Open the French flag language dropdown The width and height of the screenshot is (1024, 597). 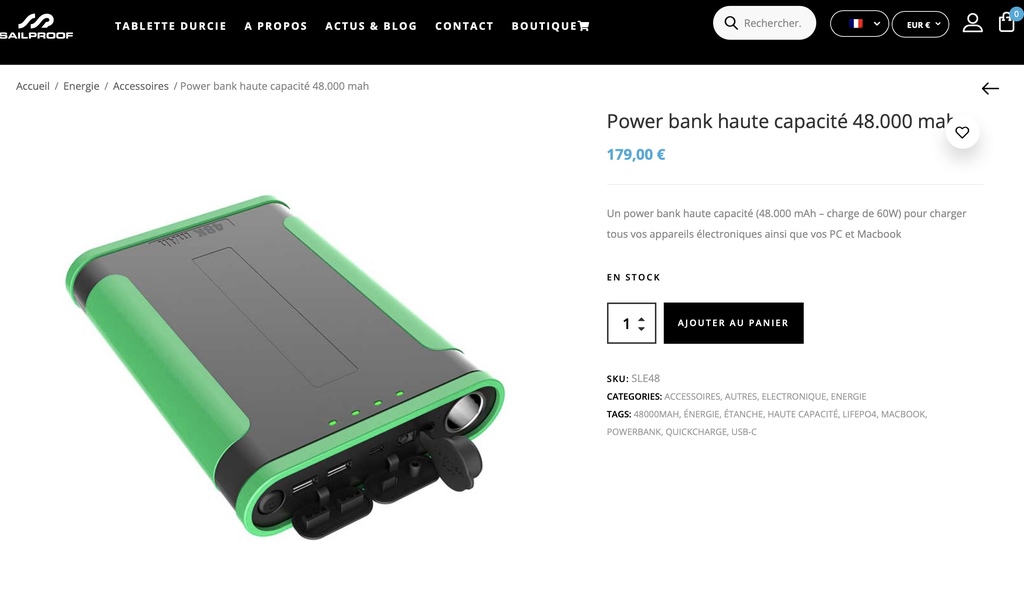pyautogui.click(x=859, y=24)
